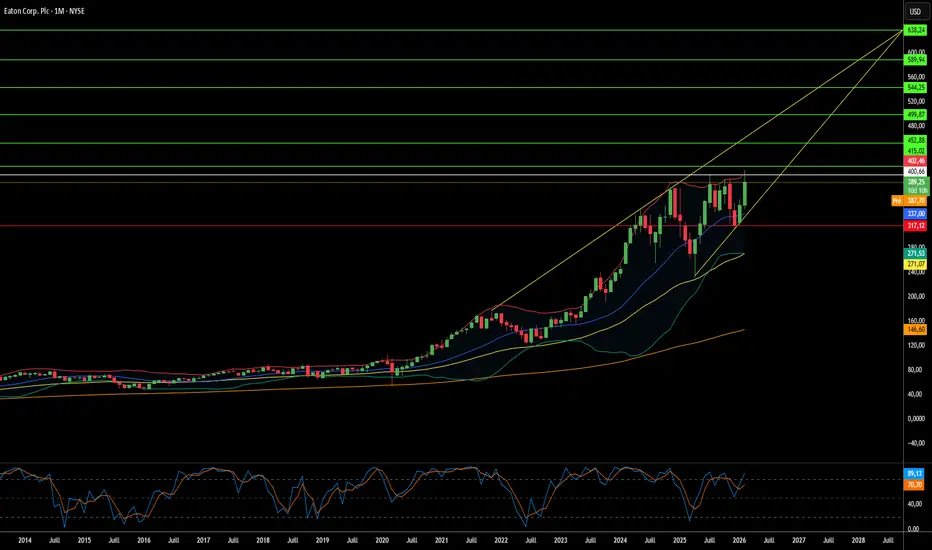Select the 589,94 price level label
The width and height of the screenshot is (932, 550).
tap(915, 60)
